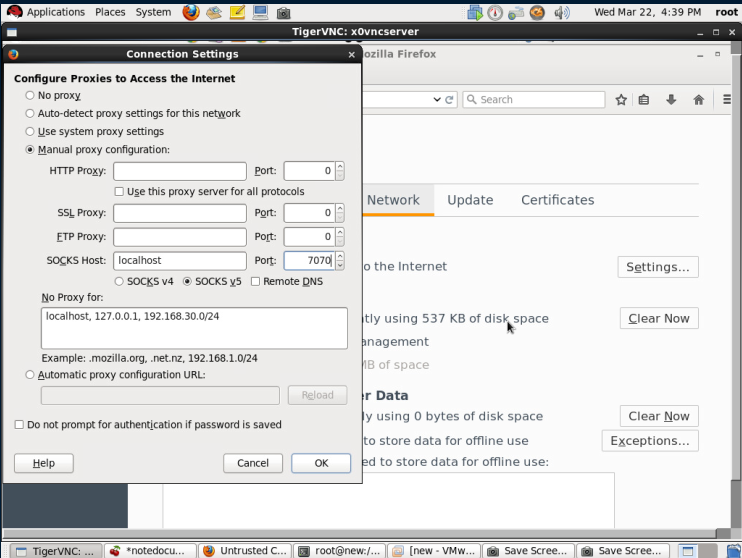Click Clear Now for offline user data
This screenshot has height=558, width=742.
[x=659, y=416]
